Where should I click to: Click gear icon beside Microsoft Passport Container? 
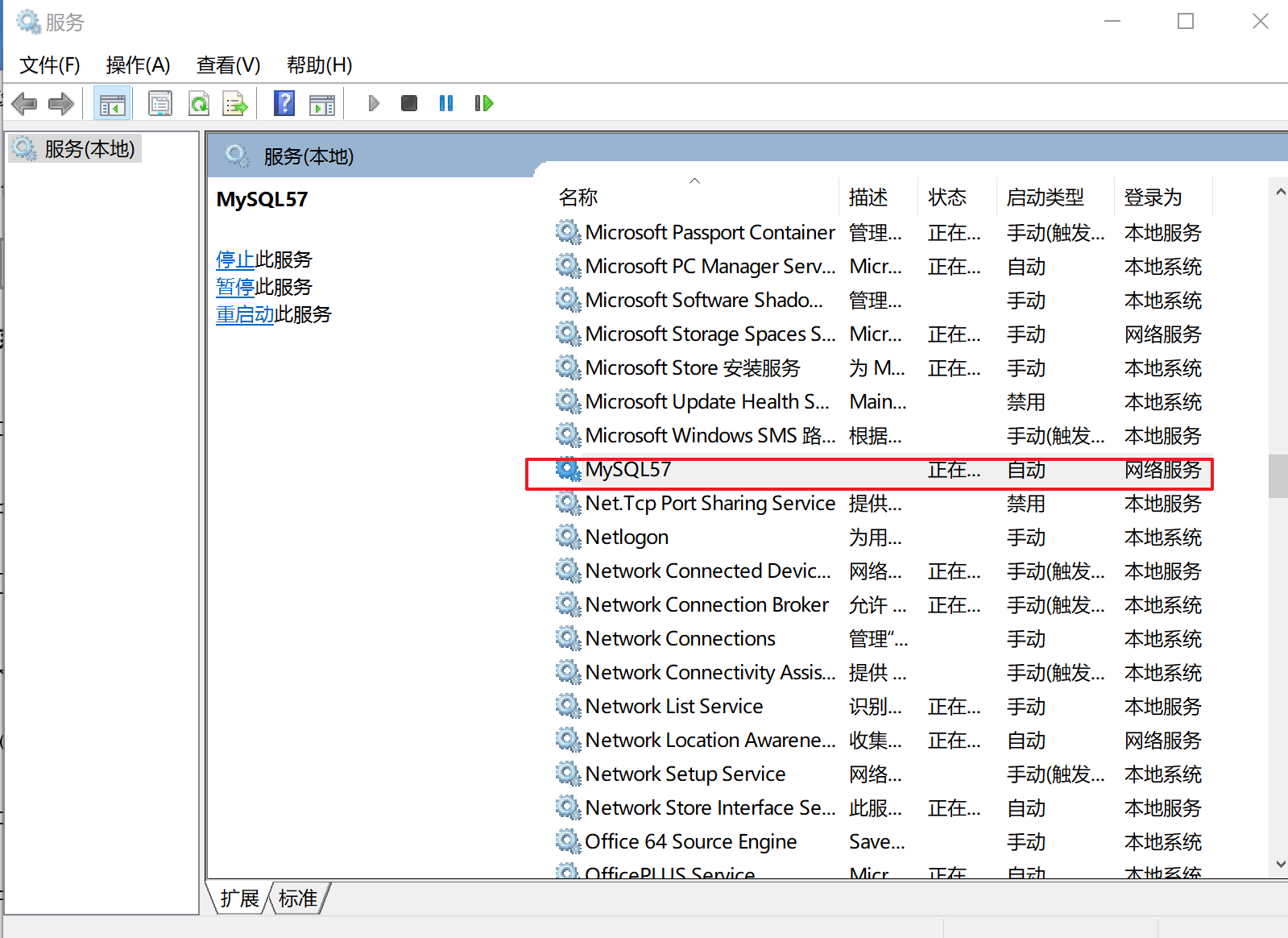[568, 232]
